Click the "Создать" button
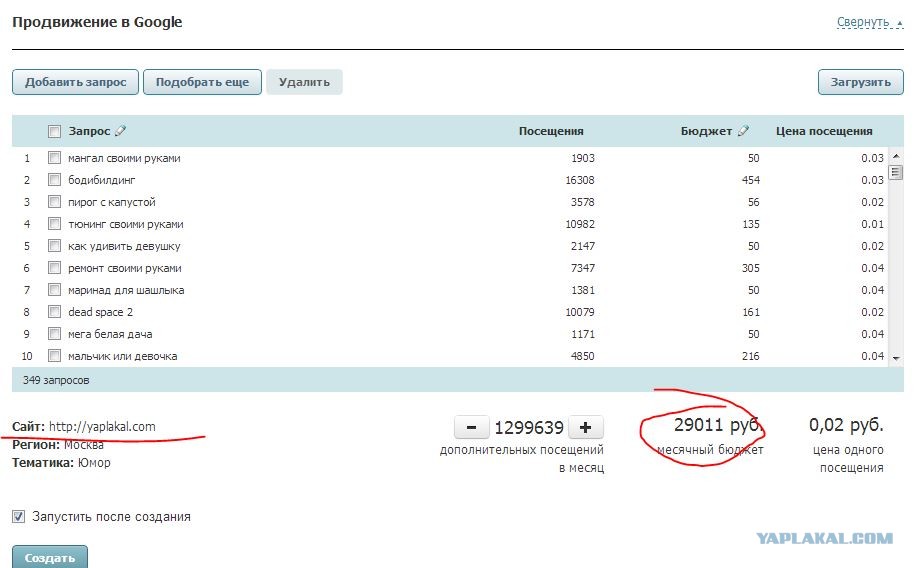This screenshot has height=568, width=919. pos(50,557)
